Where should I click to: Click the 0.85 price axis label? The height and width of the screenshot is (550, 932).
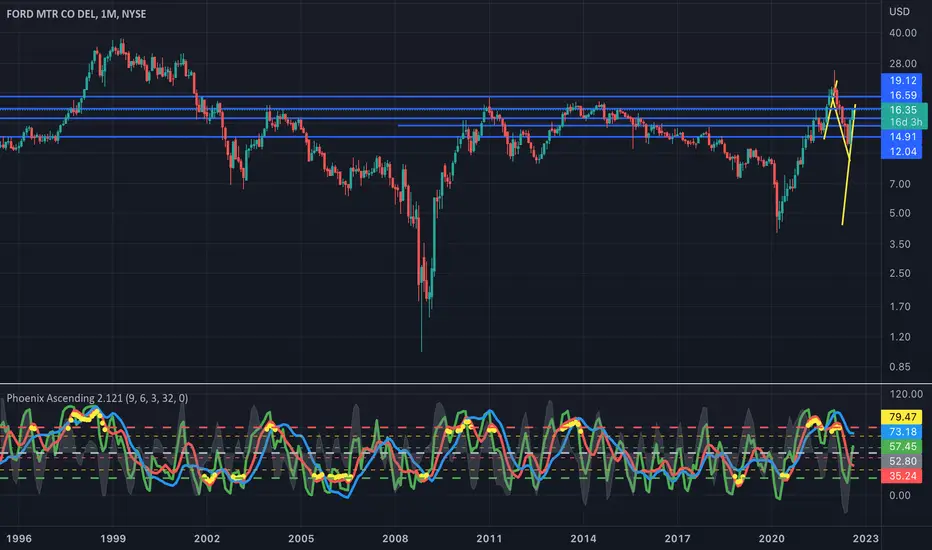900,367
